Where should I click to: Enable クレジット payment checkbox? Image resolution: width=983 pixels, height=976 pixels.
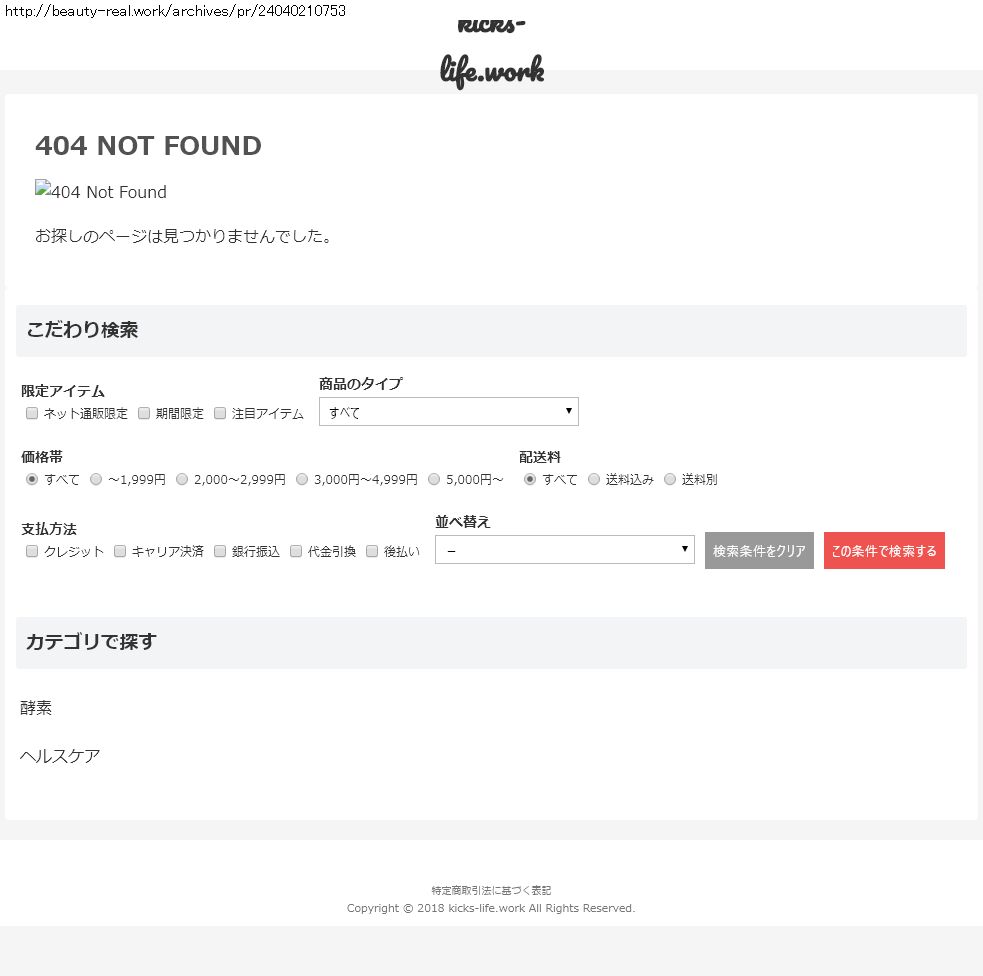[32, 551]
